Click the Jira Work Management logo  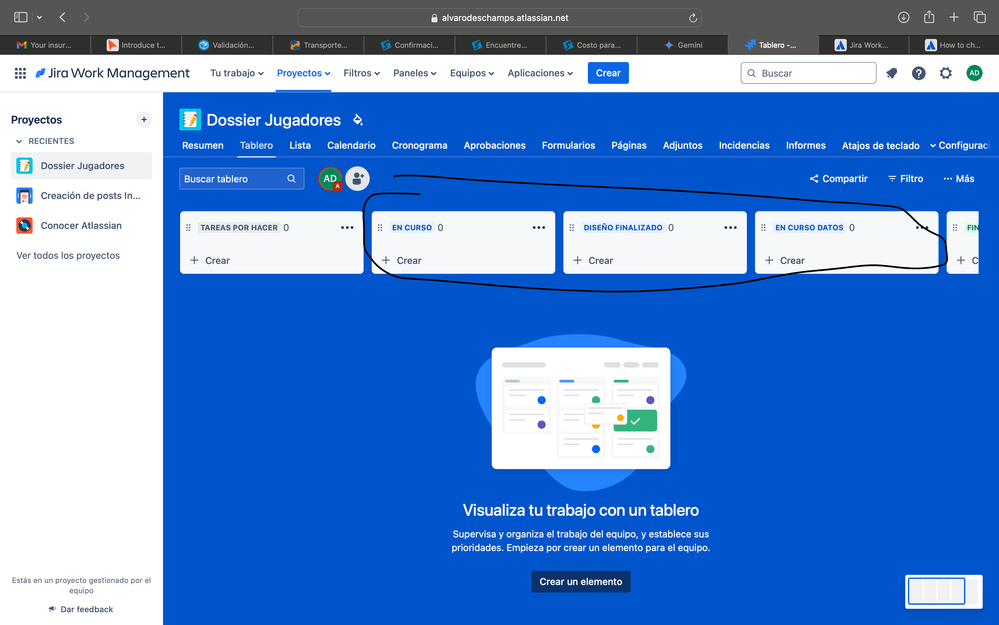click(x=112, y=73)
